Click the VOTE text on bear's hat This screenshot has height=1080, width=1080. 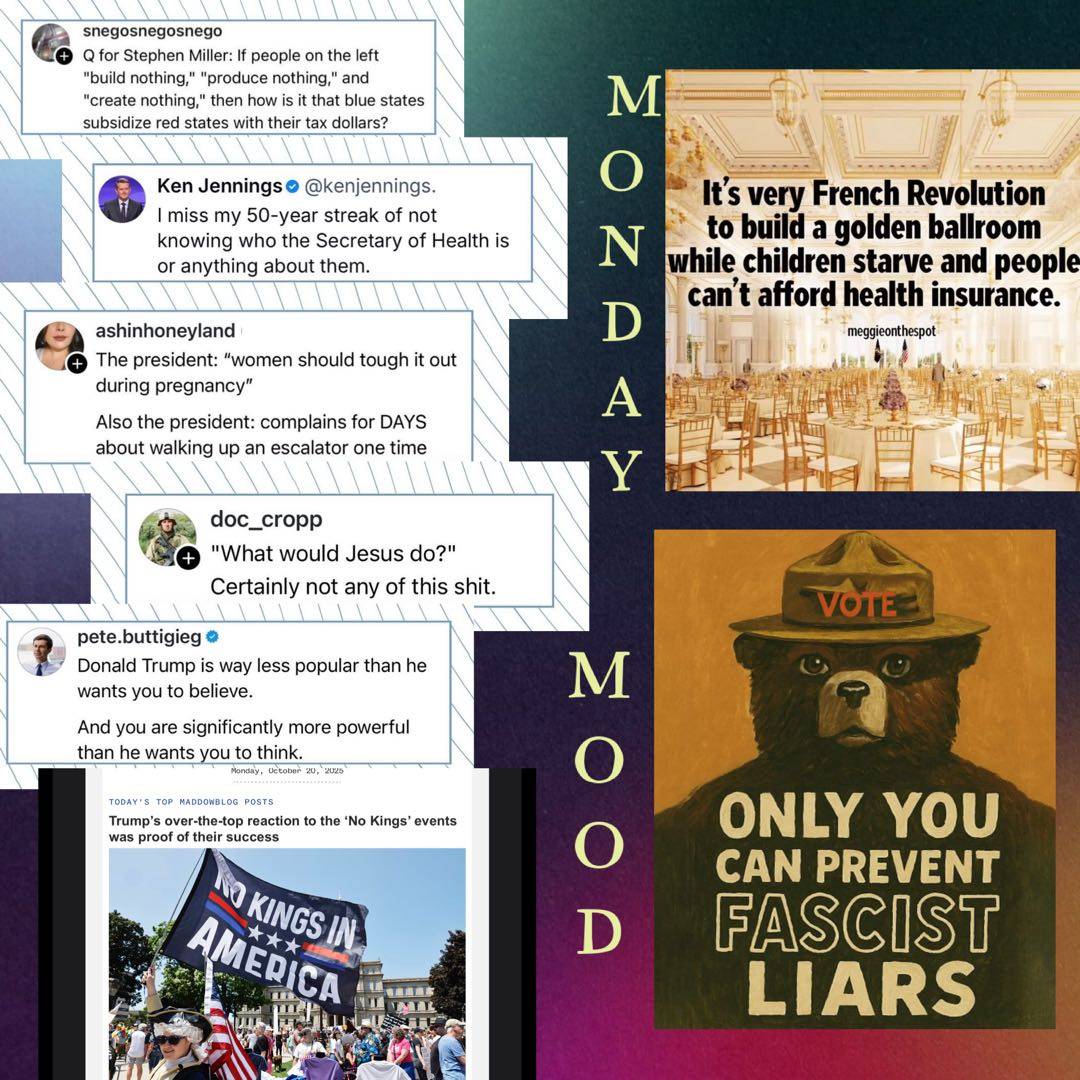coord(857,604)
